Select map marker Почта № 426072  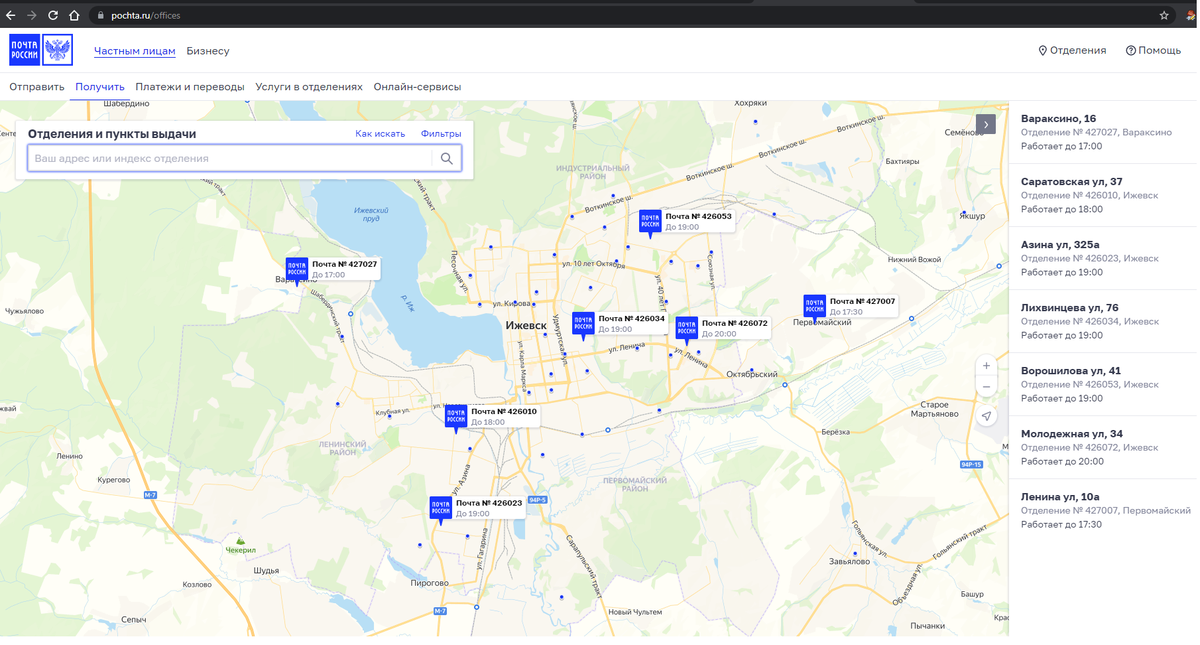point(722,328)
